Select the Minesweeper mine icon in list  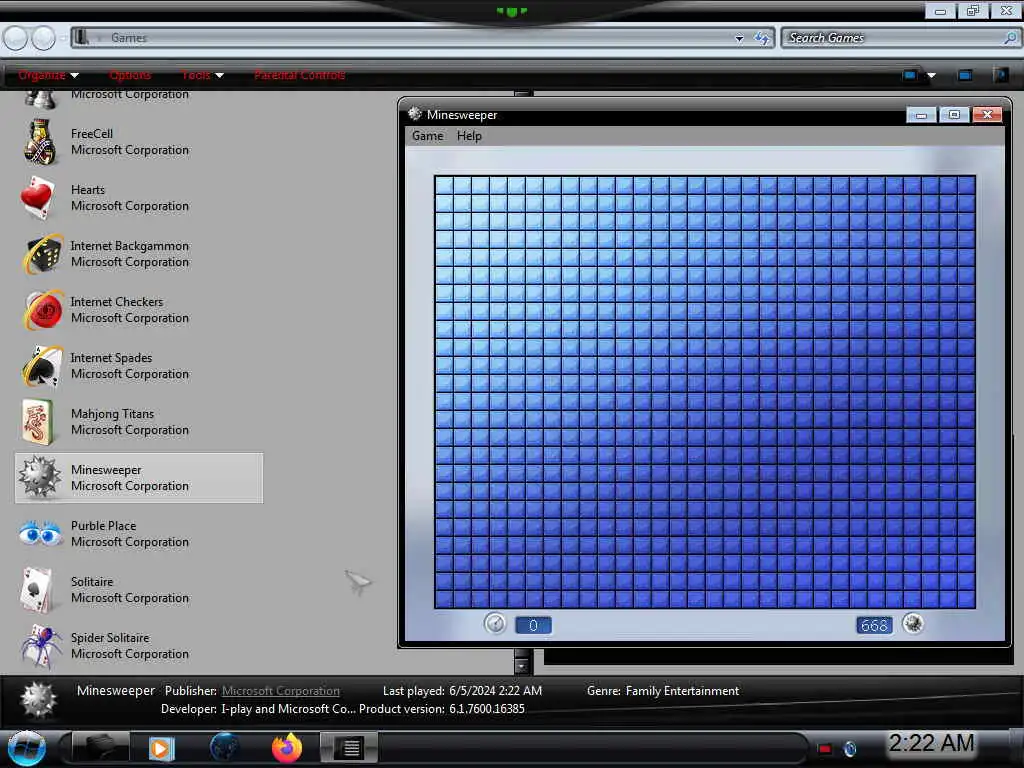(39, 477)
